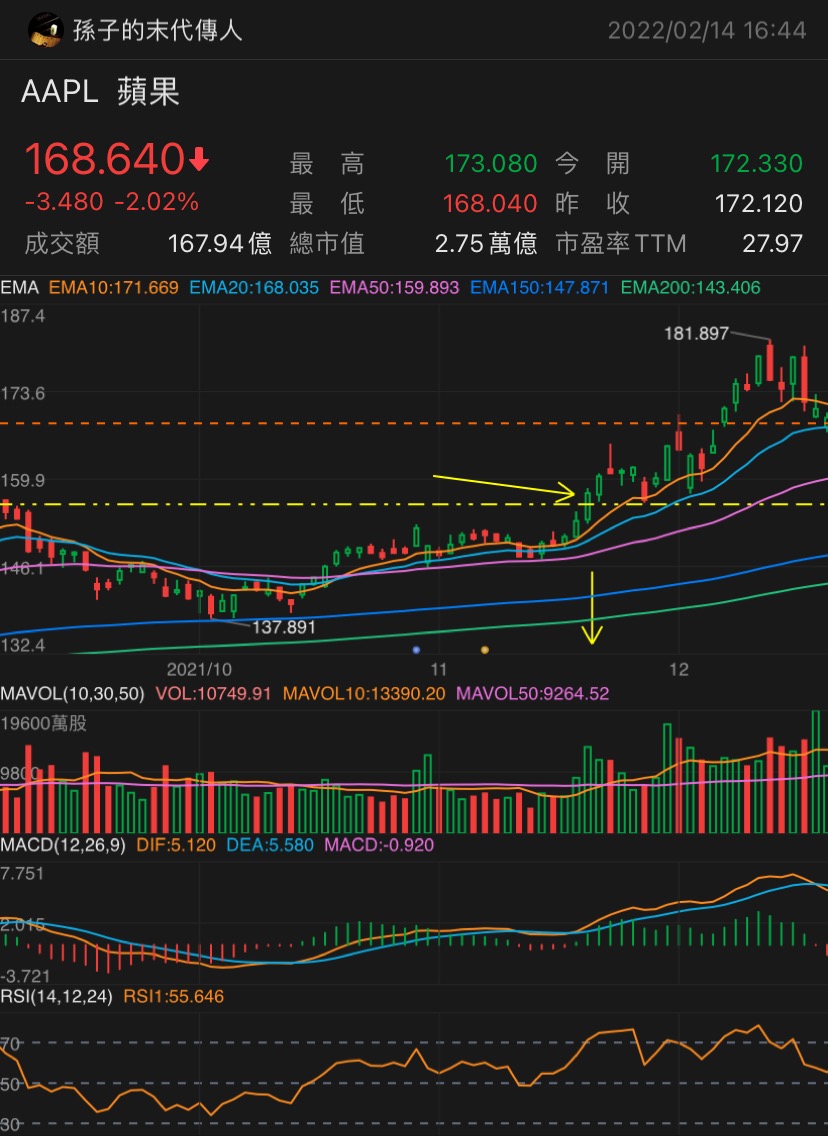Tap the 187.4 price axis label
828x1136 pixels.
[x=22, y=316]
